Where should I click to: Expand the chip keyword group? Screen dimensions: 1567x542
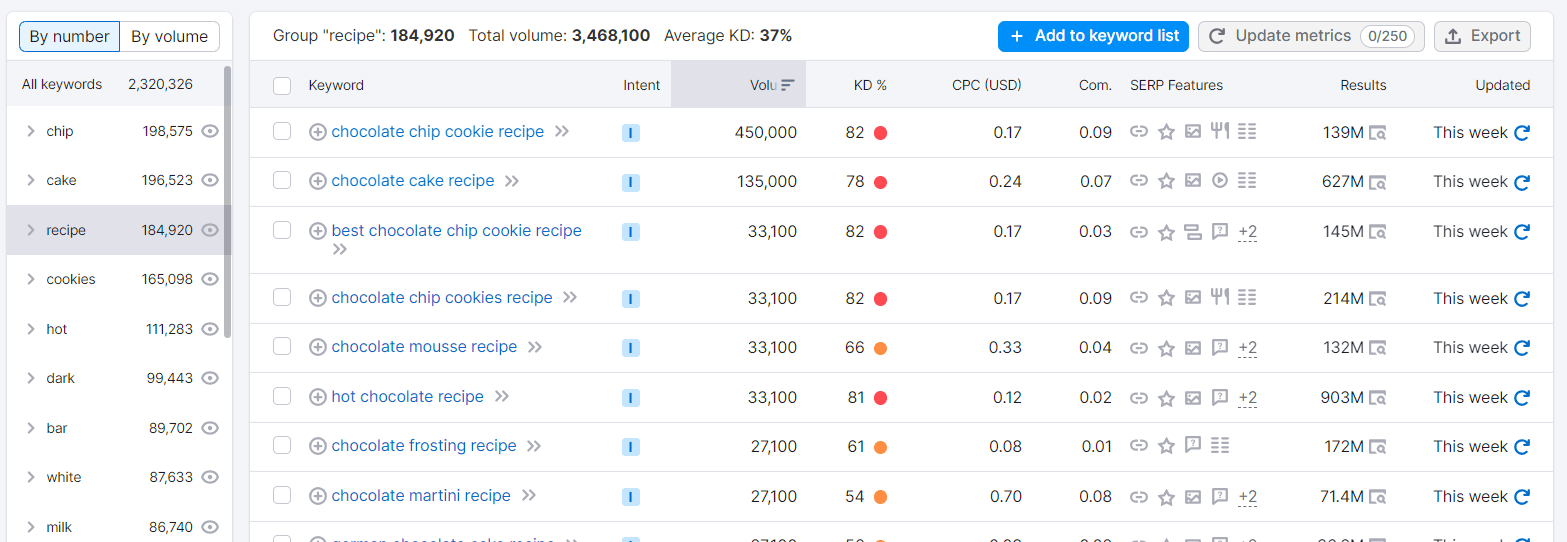point(31,131)
